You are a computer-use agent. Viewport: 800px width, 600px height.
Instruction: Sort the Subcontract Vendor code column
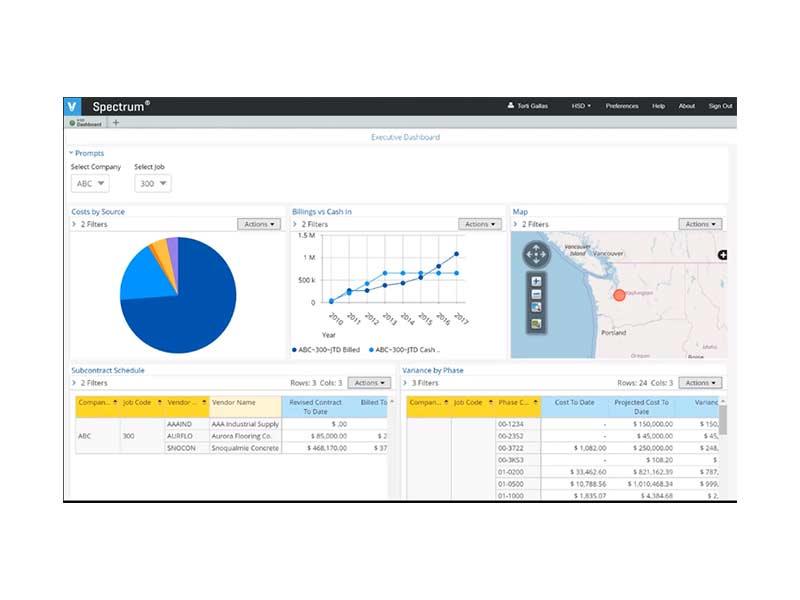(x=204, y=403)
